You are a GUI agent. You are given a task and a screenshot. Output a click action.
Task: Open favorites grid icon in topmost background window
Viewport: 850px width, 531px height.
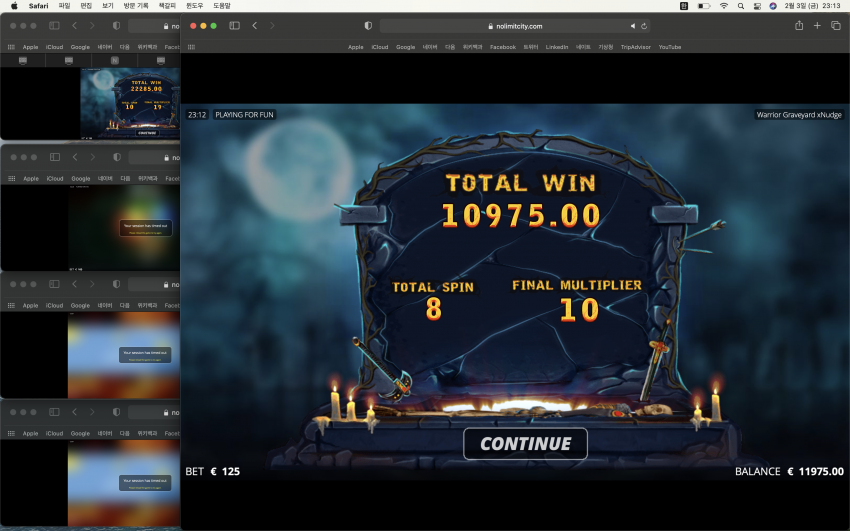pos(11,47)
